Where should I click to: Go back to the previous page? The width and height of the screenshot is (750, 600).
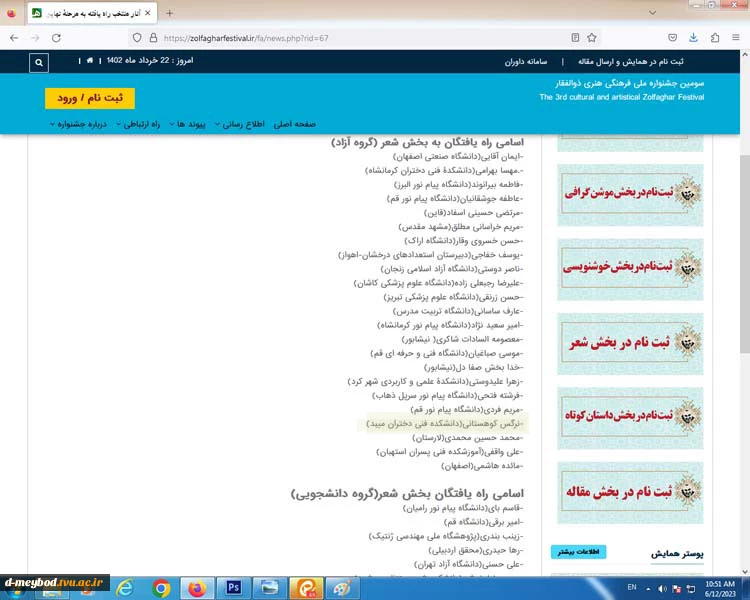tap(14, 38)
